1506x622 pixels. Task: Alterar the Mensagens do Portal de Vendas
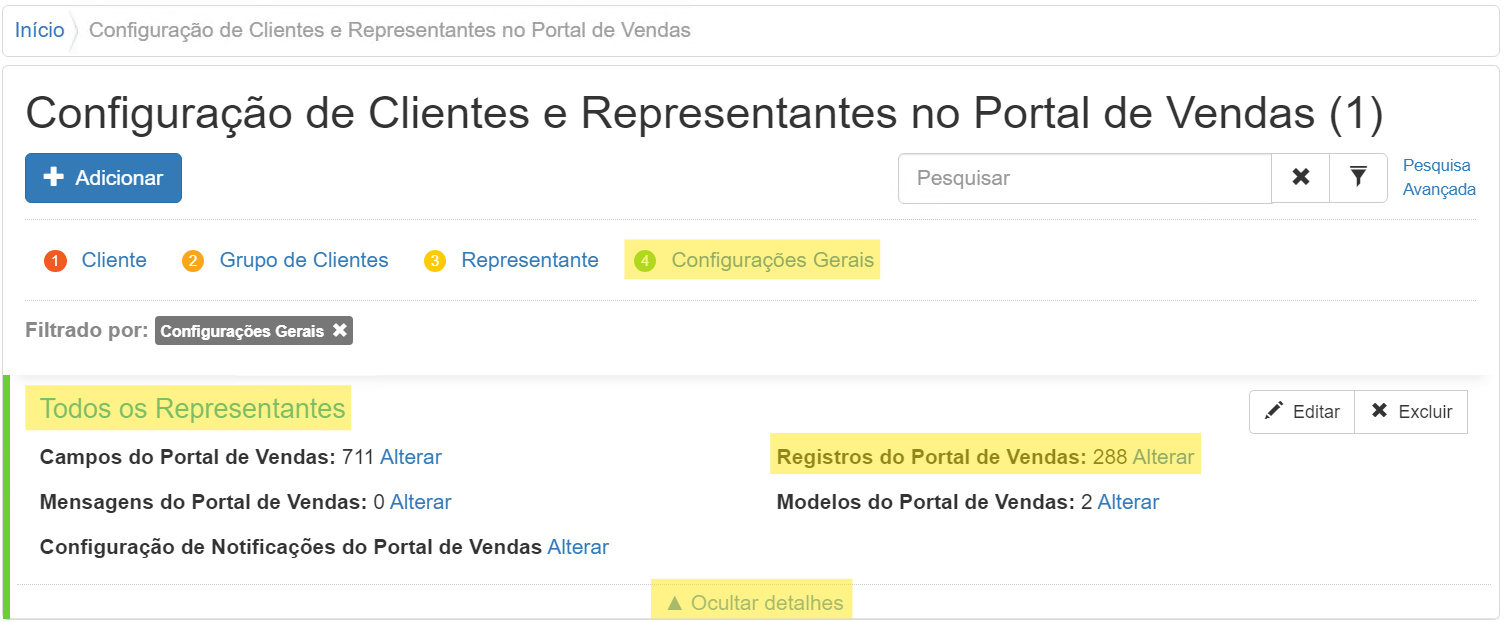point(420,502)
